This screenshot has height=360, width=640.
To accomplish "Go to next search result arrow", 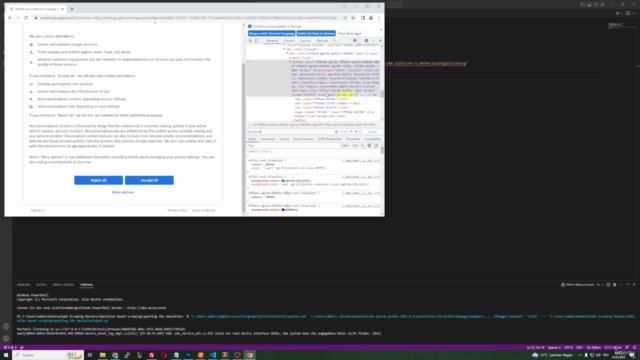I will [x=356, y=132].
